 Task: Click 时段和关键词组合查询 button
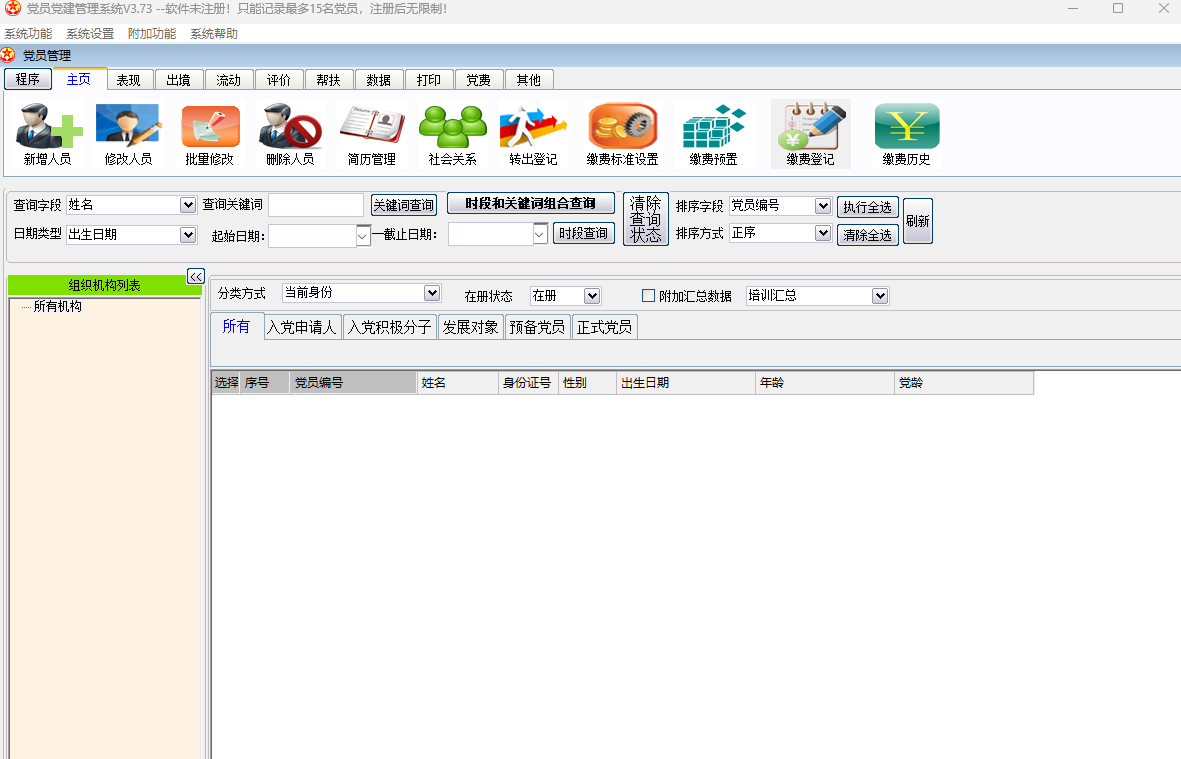(x=530, y=203)
